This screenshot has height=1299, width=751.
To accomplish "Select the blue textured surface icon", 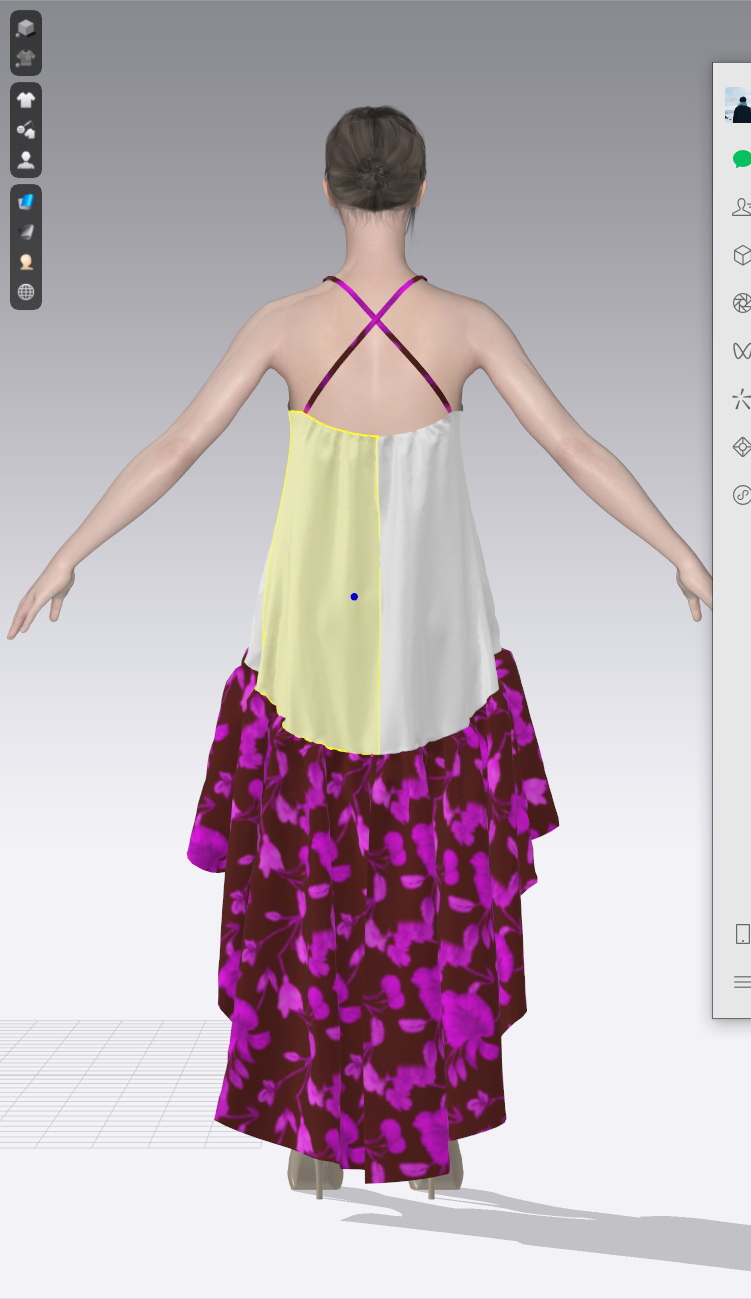I will click(x=26, y=201).
